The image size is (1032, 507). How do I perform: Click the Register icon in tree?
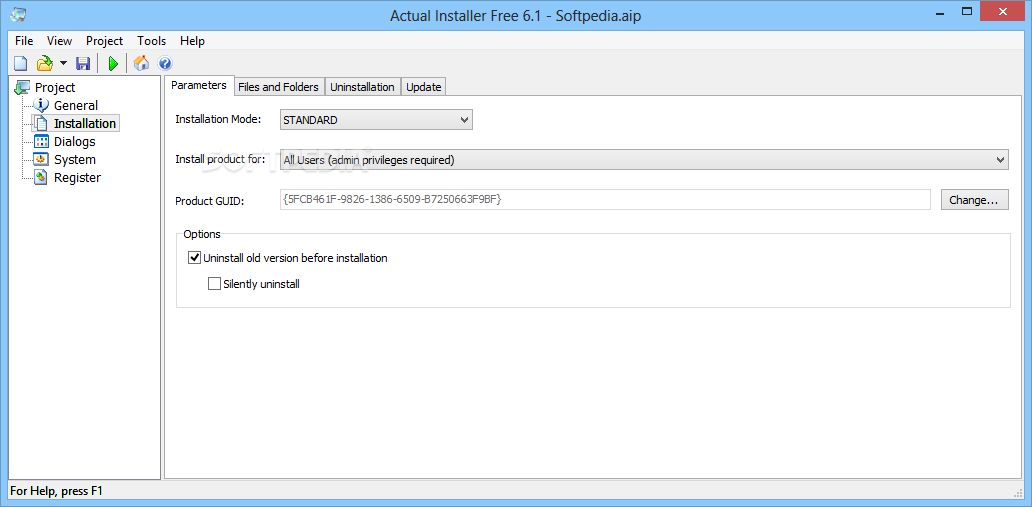(41, 177)
